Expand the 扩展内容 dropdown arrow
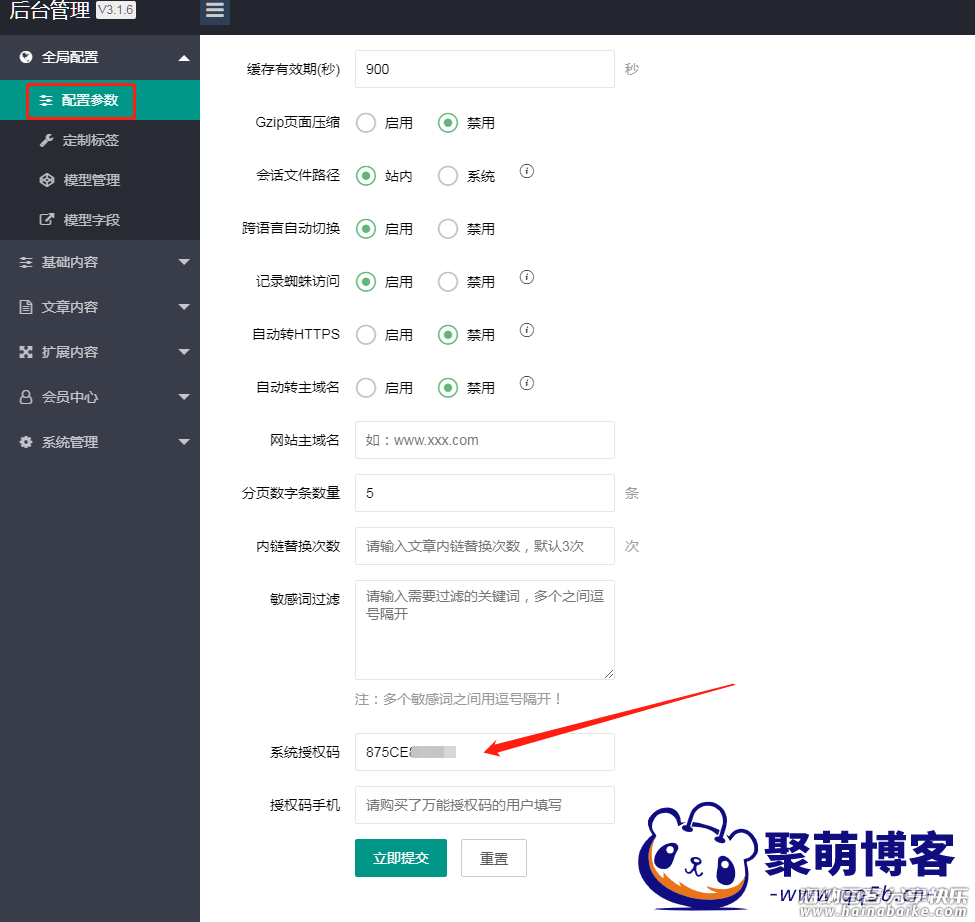Viewport: 975px width, 922px height. [x=183, y=352]
